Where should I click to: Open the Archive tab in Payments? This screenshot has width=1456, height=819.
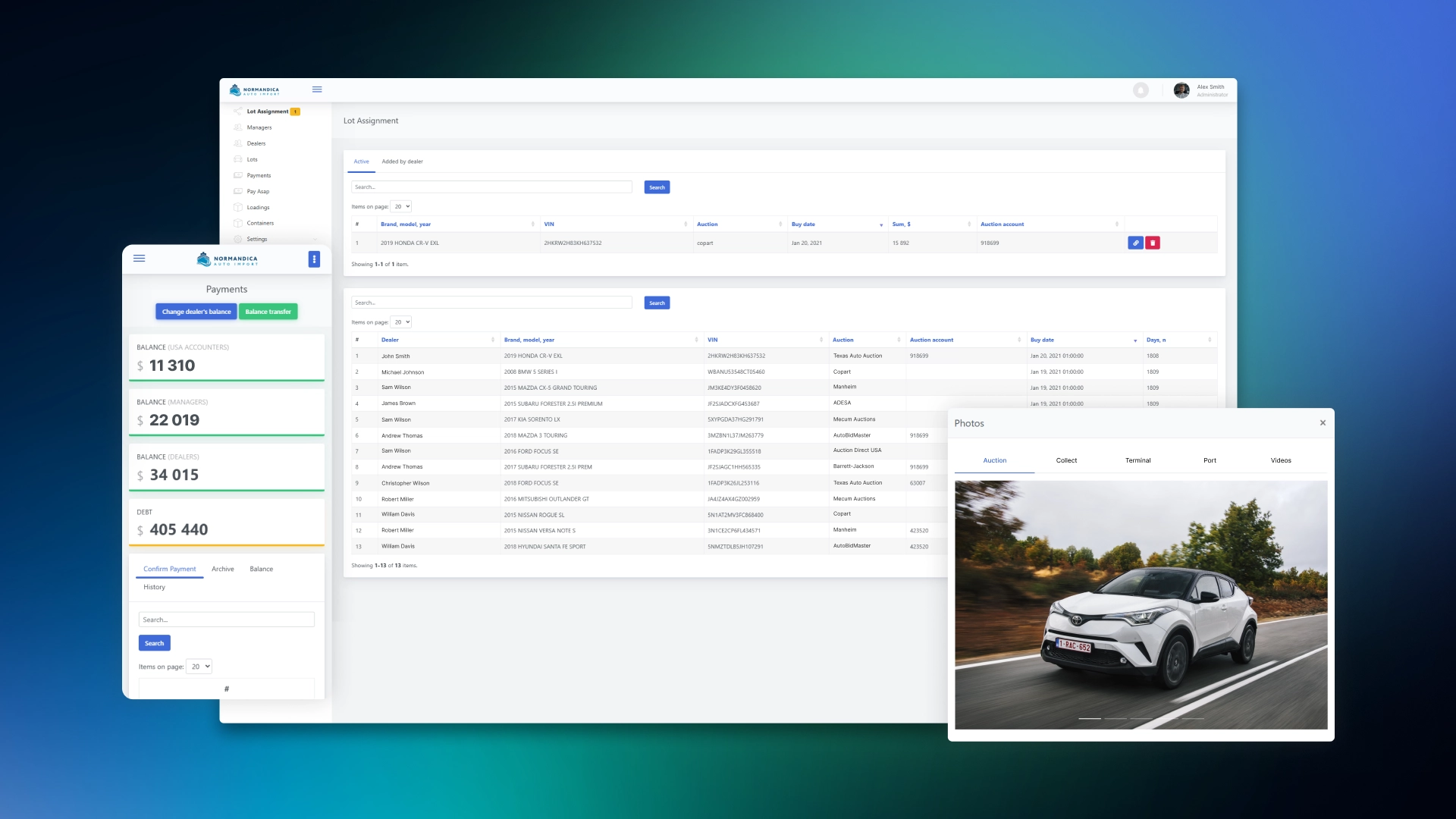click(x=222, y=569)
